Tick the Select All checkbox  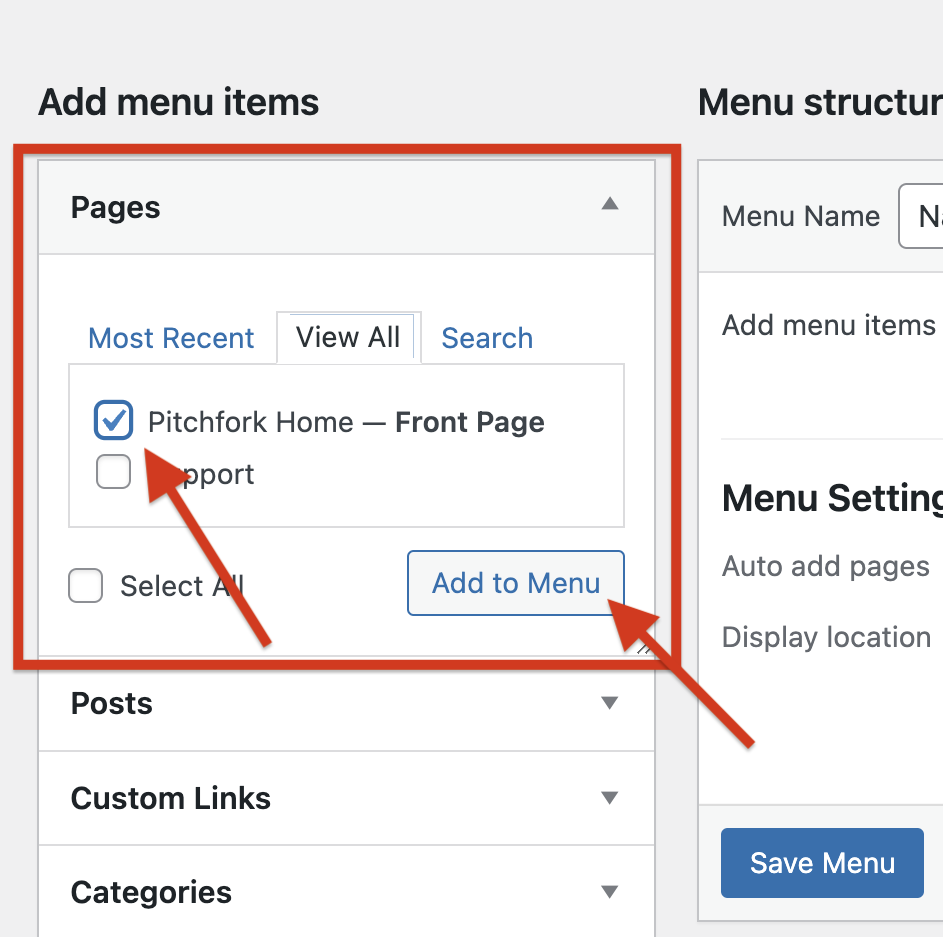pyautogui.click(x=85, y=585)
